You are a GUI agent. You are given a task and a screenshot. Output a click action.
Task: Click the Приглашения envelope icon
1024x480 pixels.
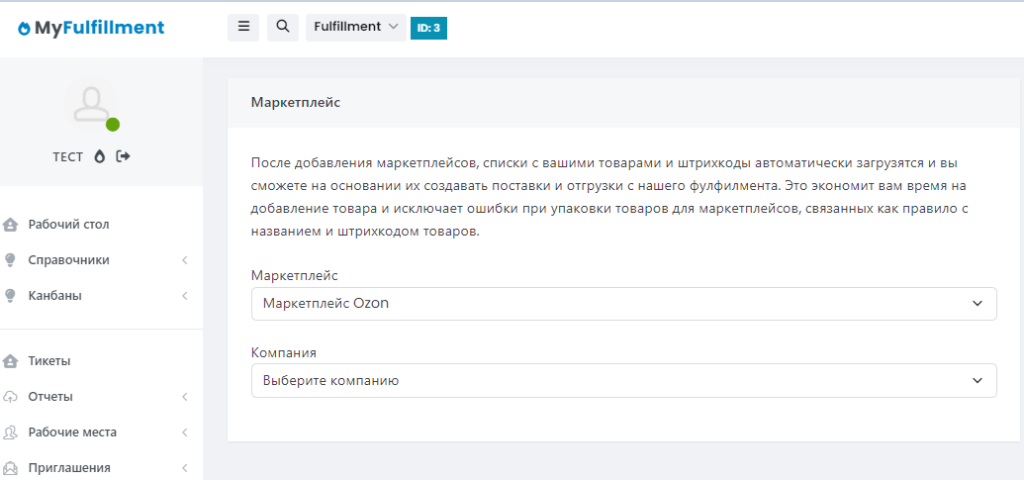tap(11, 468)
